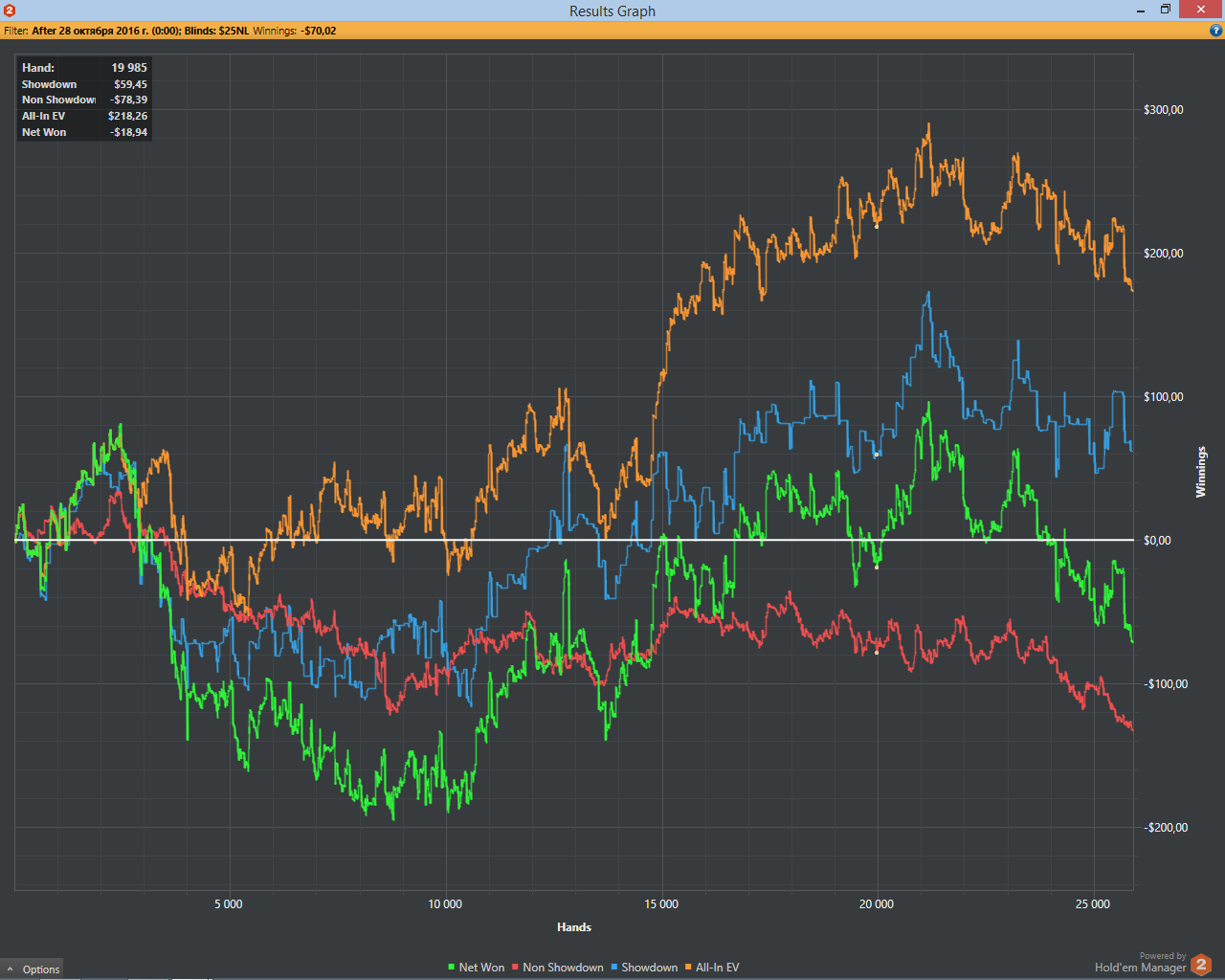Click the red Non Showdown legend square
Screen dimensions: 1225x980
pos(515,969)
